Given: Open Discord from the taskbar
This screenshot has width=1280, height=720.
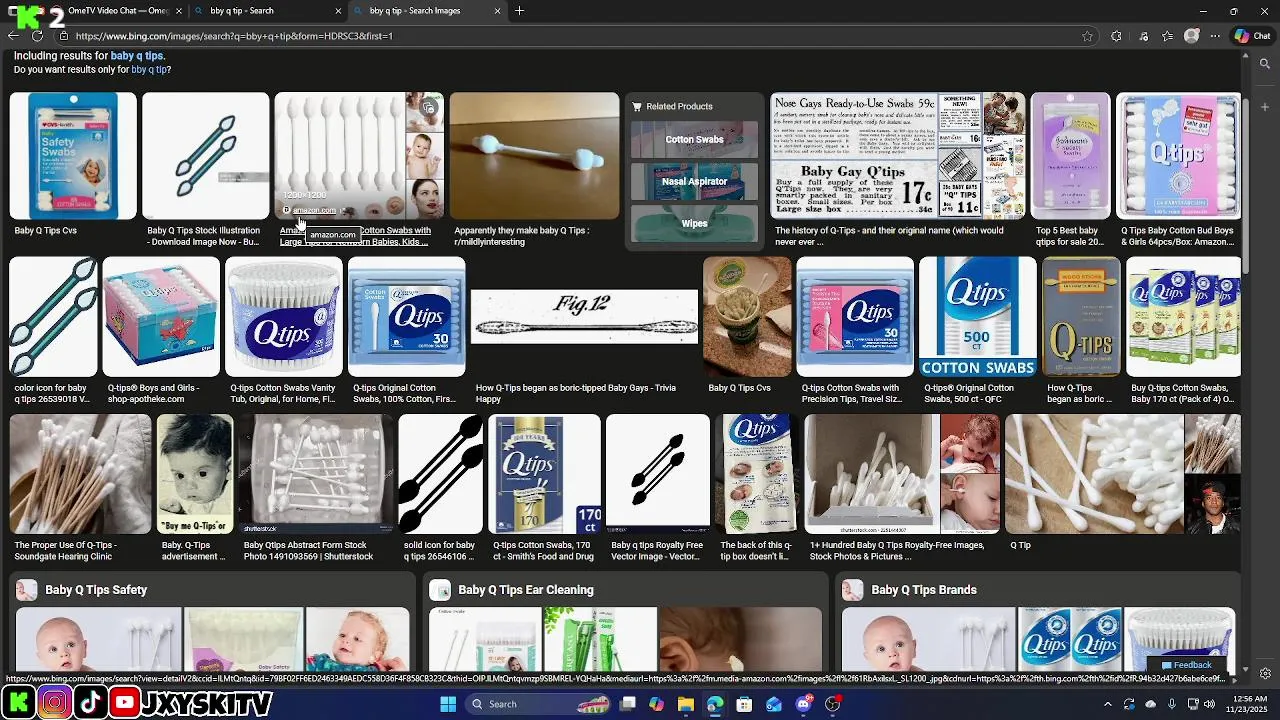Looking at the screenshot, I should coord(803,704).
